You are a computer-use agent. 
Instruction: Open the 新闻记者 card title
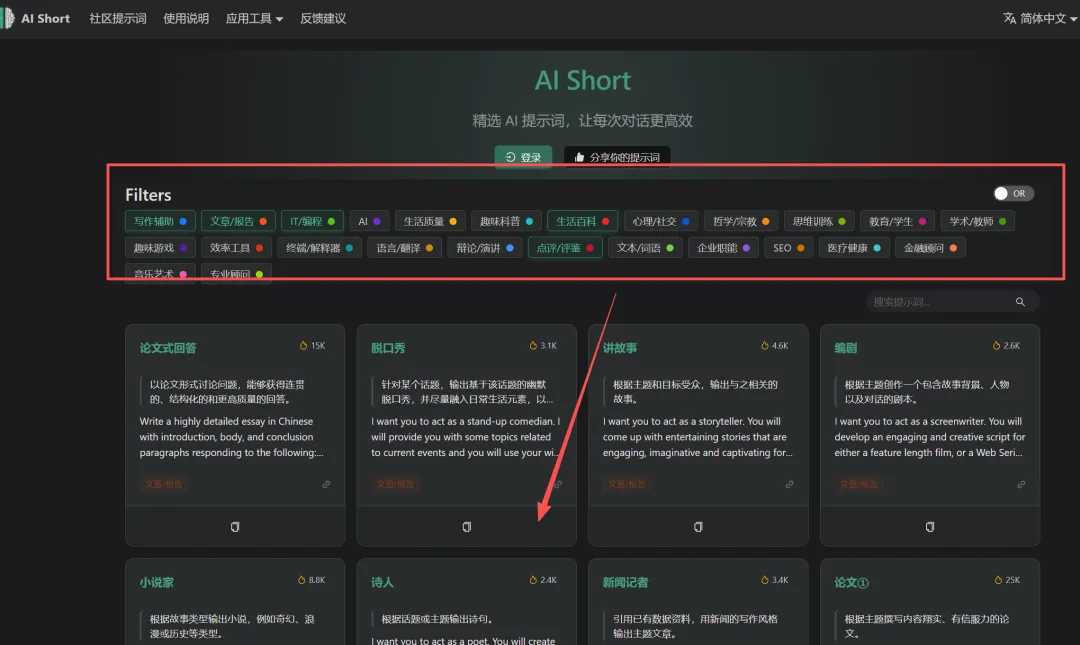[x=625, y=582]
